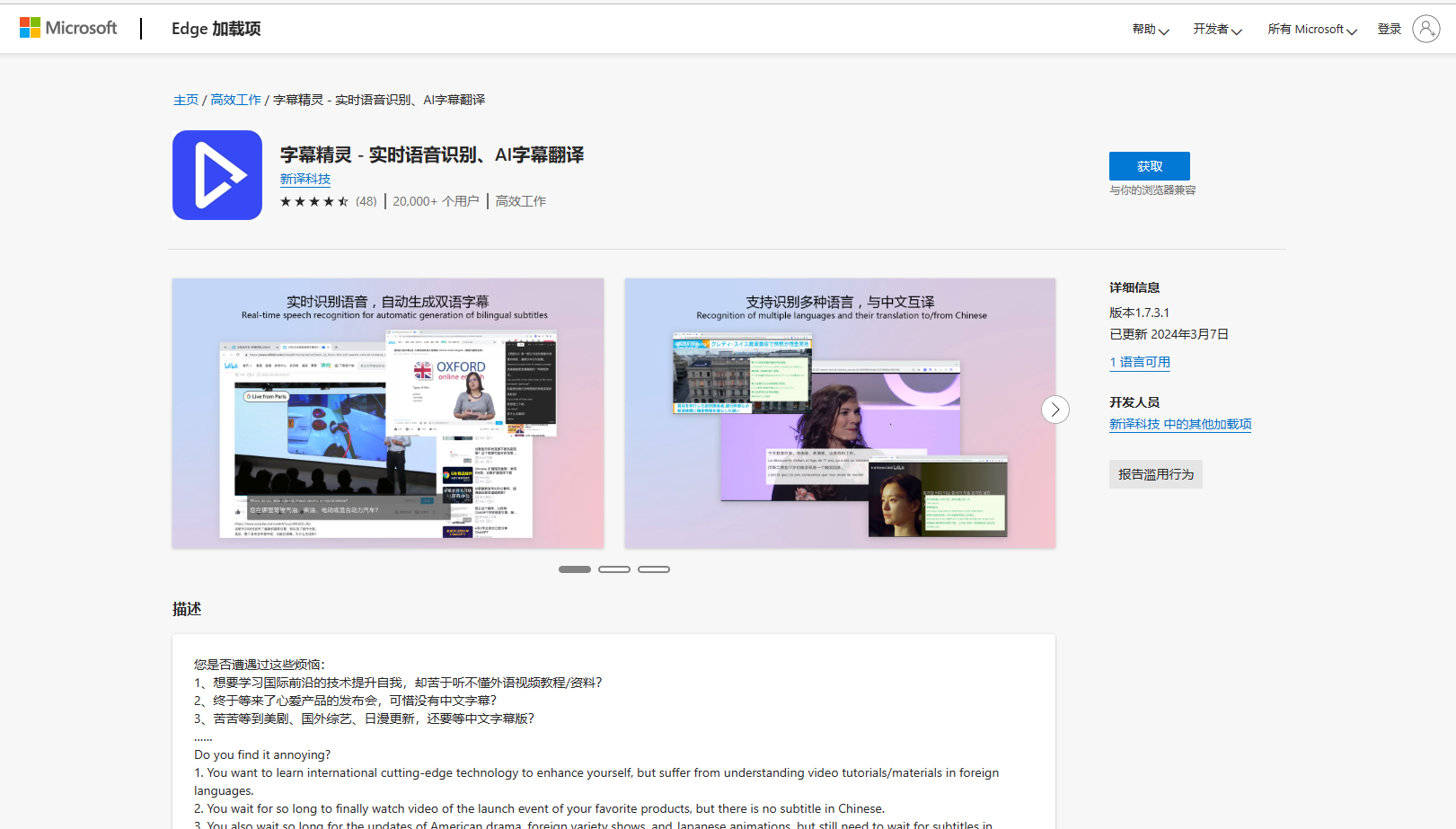Click the 开发人员 heading

(x=1134, y=402)
